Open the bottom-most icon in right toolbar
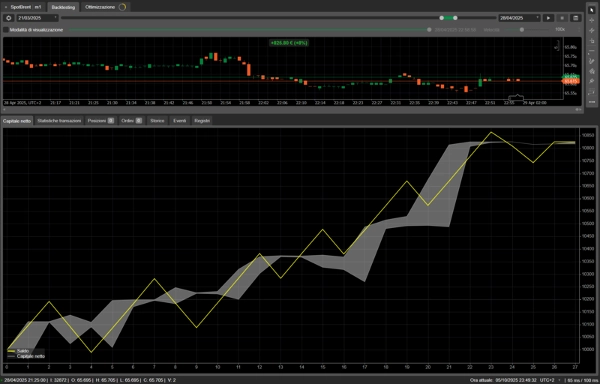This screenshot has height=384, width=600. tap(592, 102)
